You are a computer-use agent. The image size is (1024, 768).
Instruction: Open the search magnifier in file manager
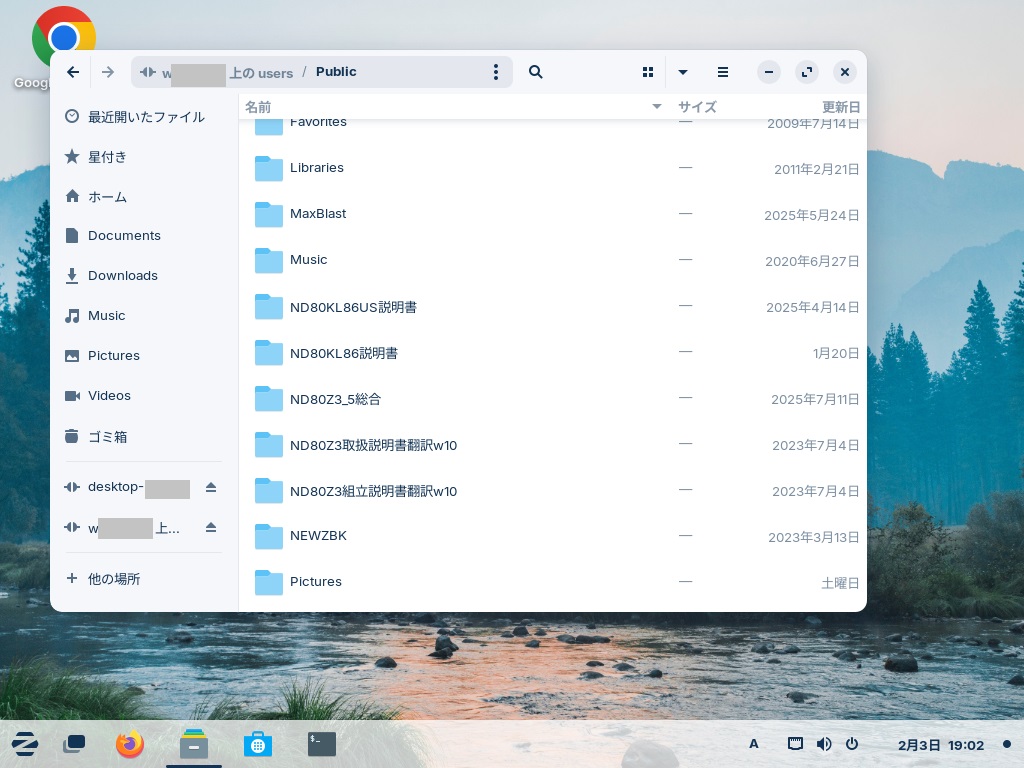(x=536, y=72)
